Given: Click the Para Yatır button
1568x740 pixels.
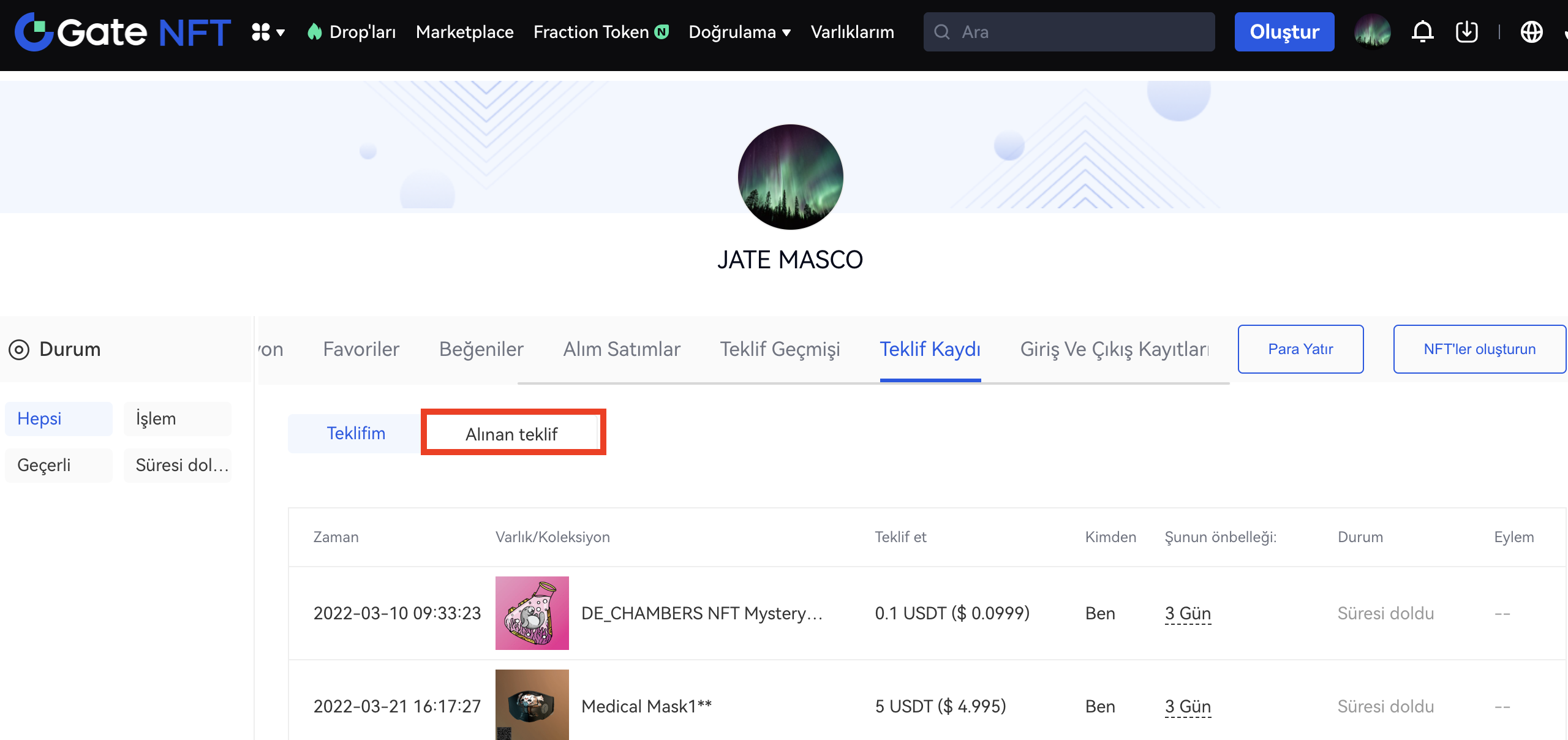Looking at the screenshot, I should [1300, 349].
